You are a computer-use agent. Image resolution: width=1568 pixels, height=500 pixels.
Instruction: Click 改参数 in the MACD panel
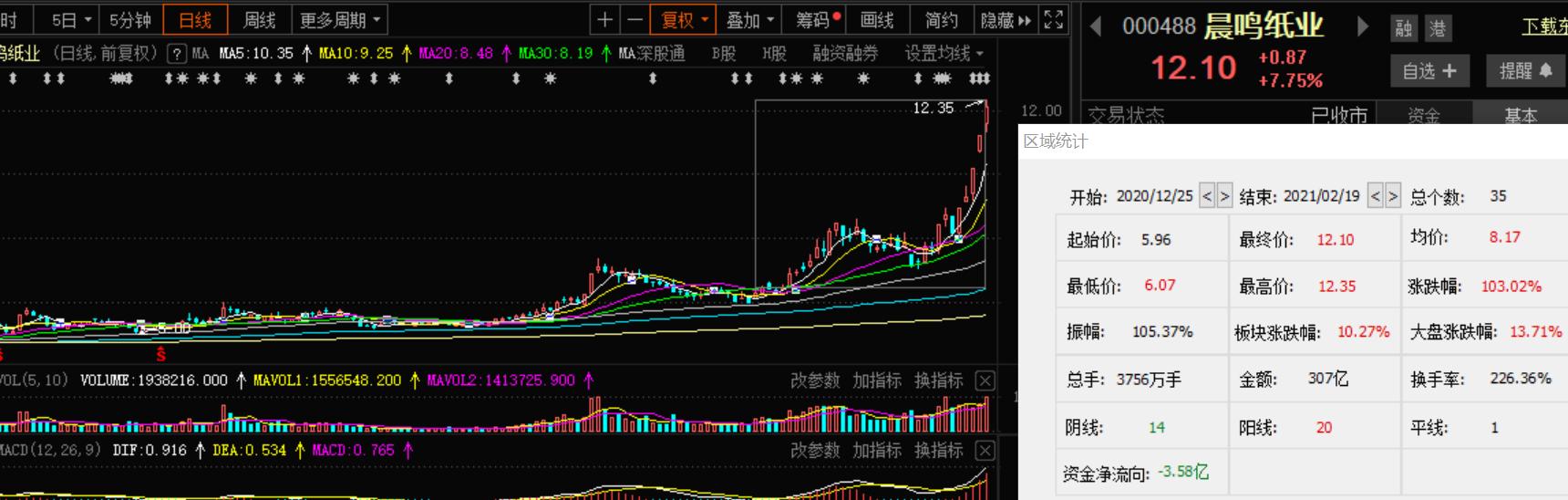pyautogui.click(x=814, y=451)
